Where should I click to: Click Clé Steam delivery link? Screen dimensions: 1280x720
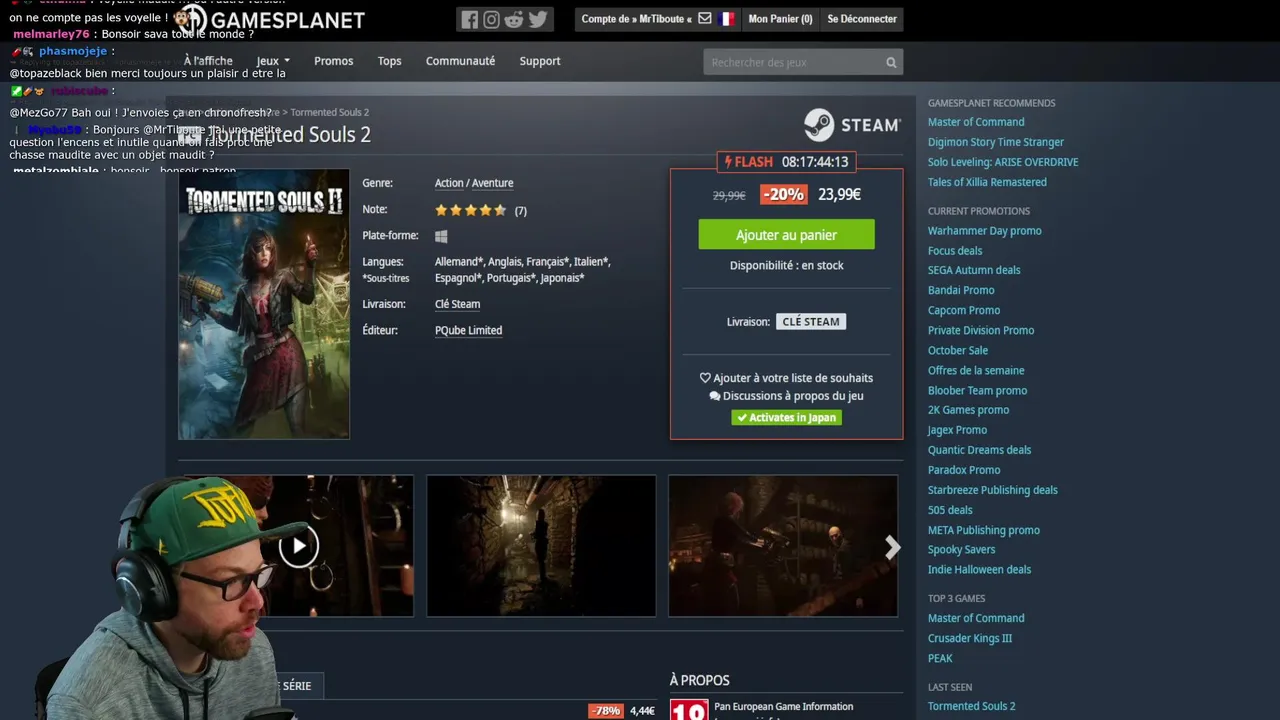(x=457, y=304)
